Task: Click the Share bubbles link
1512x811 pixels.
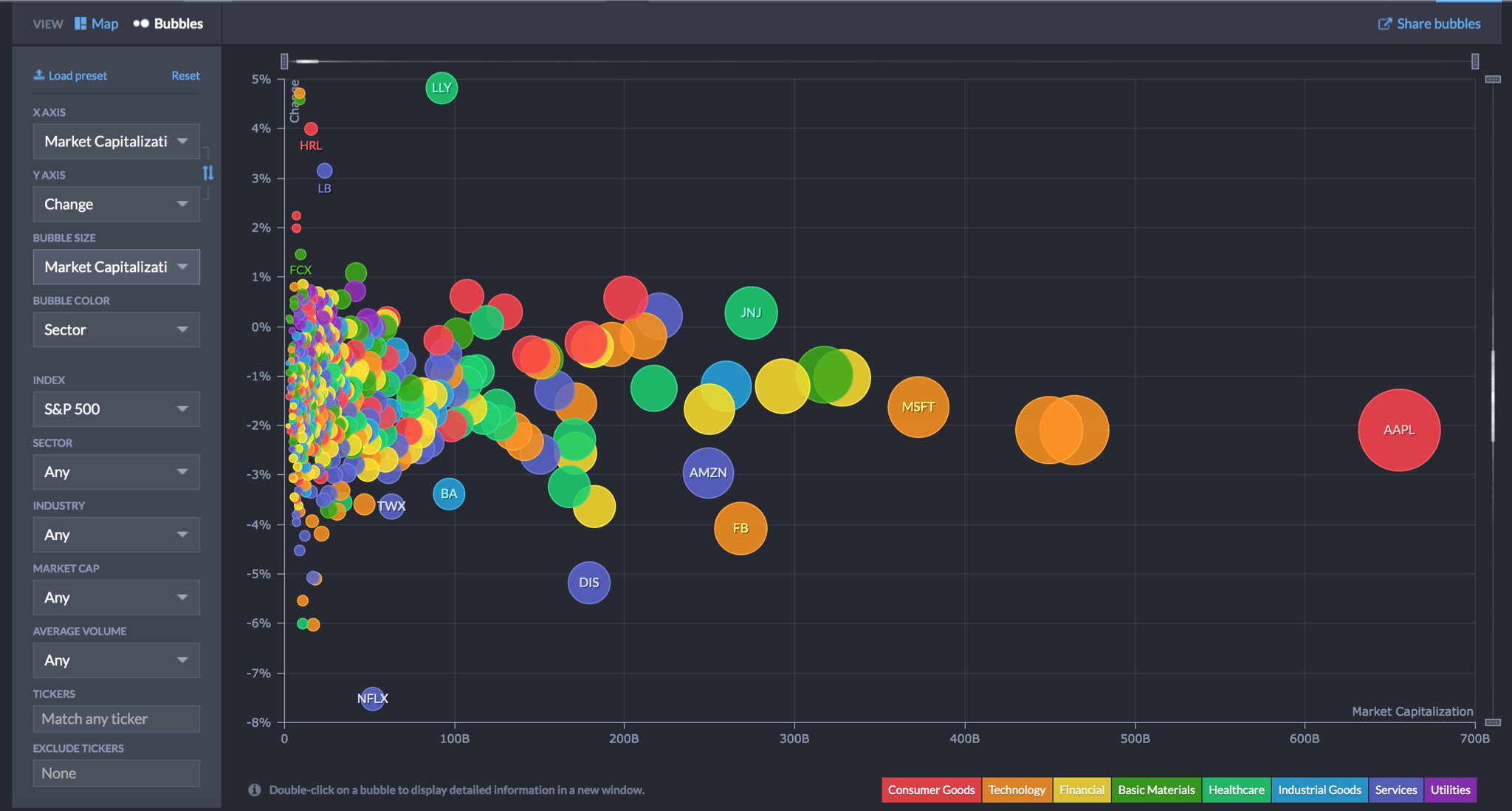Action: (x=1437, y=24)
